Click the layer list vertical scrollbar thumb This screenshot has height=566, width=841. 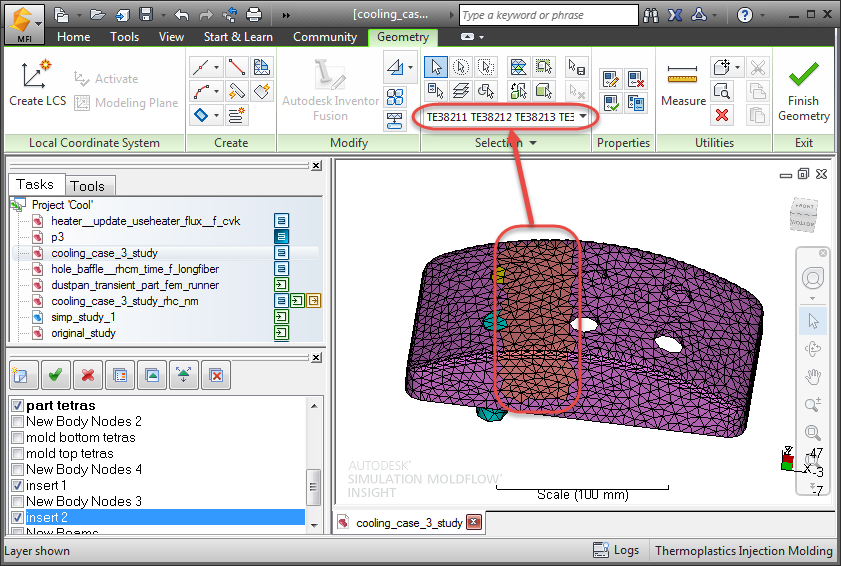click(314, 487)
